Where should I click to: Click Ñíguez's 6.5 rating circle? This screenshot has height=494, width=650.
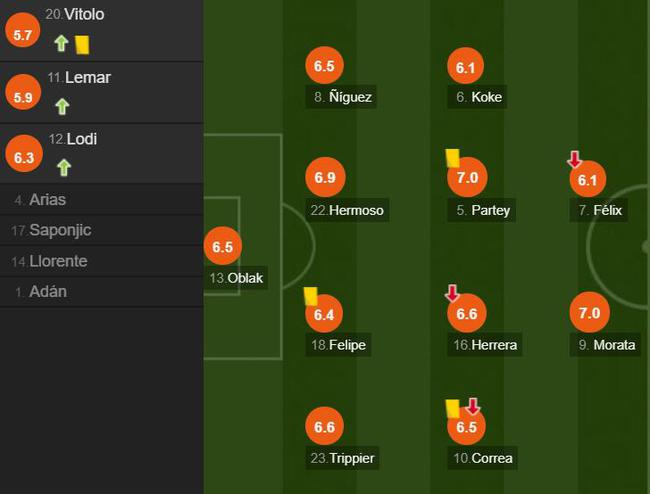[x=324, y=65]
